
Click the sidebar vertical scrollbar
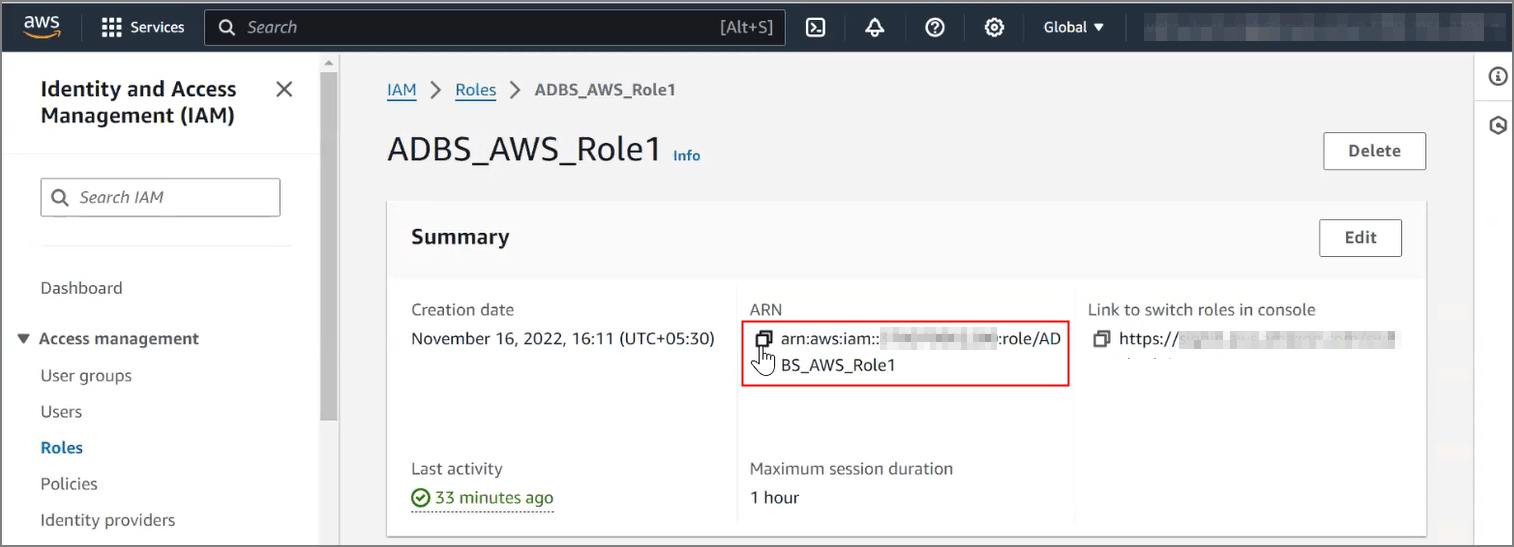coord(328,240)
